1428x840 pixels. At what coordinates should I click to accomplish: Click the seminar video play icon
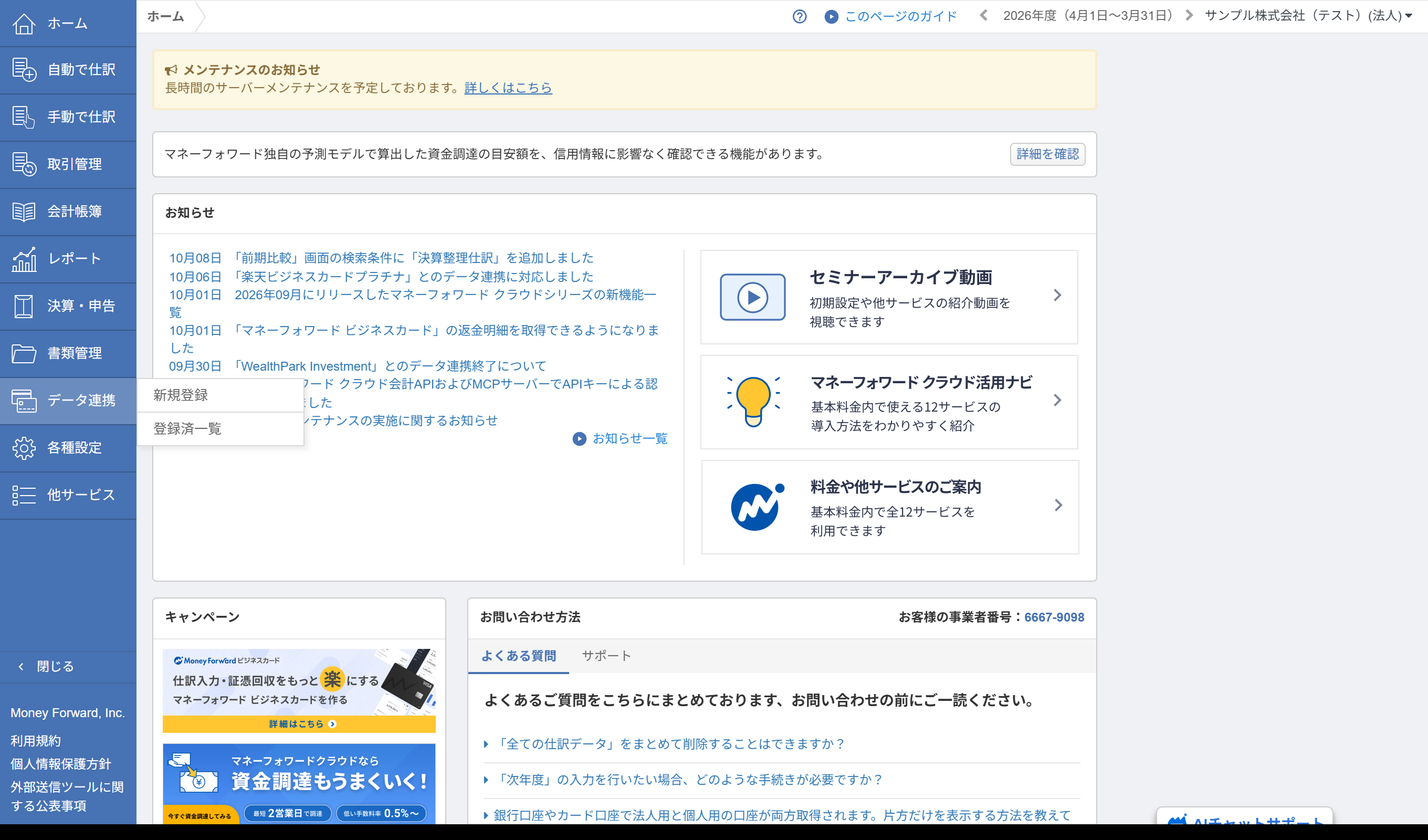(752, 297)
